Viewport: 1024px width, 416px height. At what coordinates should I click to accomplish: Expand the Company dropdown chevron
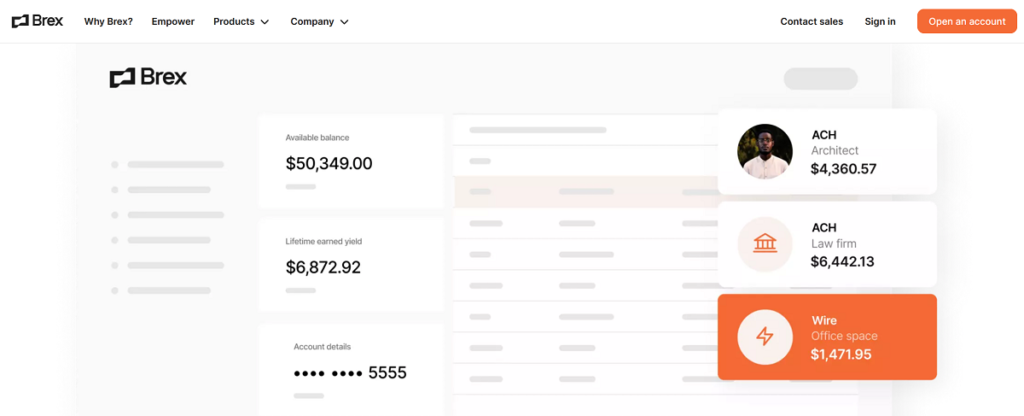(x=344, y=22)
